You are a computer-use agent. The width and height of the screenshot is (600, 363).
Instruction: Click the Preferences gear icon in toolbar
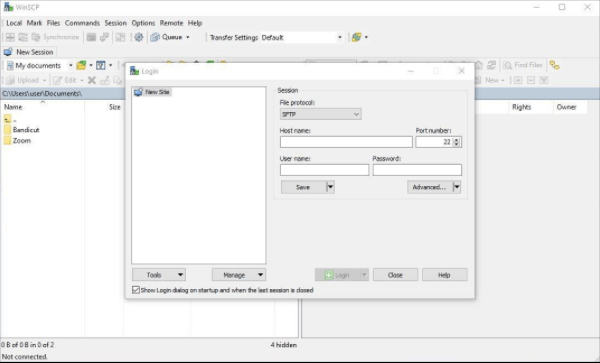coord(139,37)
